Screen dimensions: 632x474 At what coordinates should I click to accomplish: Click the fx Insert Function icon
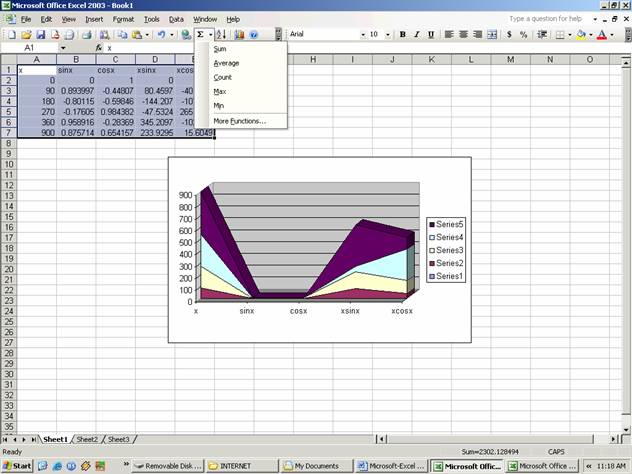[x=99, y=48]
